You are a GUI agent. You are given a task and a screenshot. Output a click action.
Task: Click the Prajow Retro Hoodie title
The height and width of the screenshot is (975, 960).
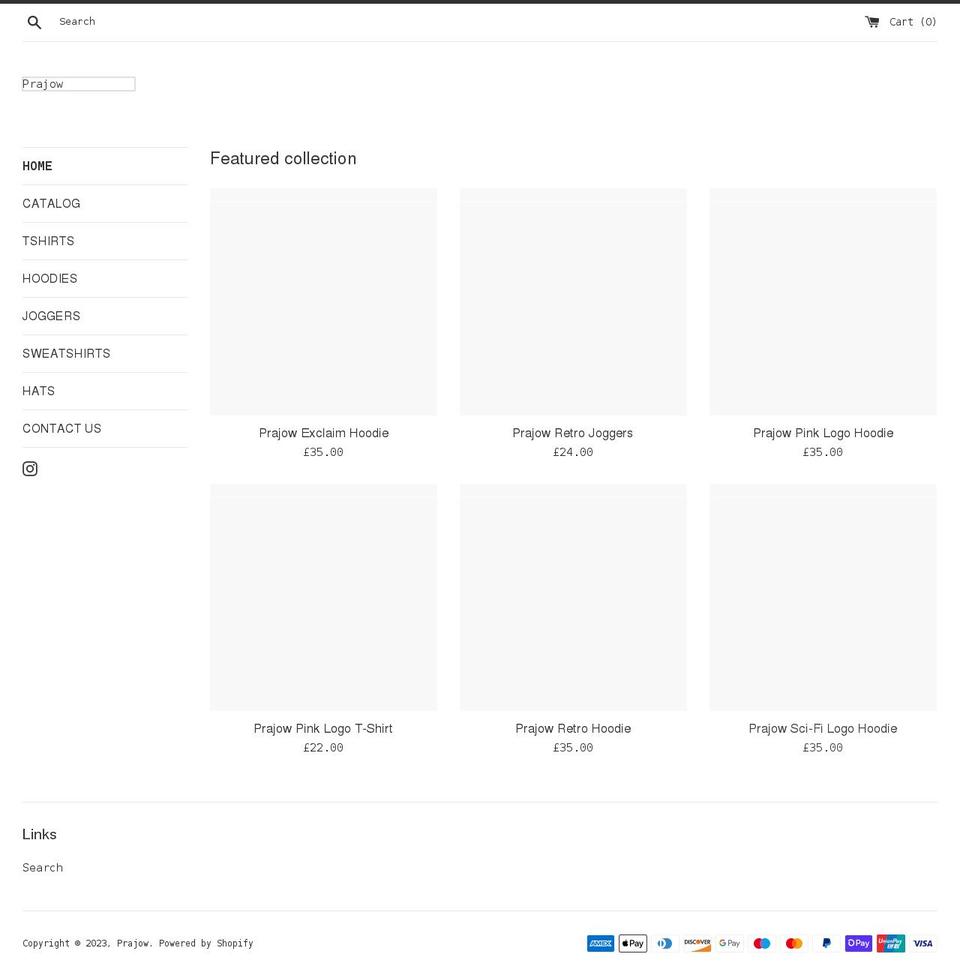pos(573,728)
